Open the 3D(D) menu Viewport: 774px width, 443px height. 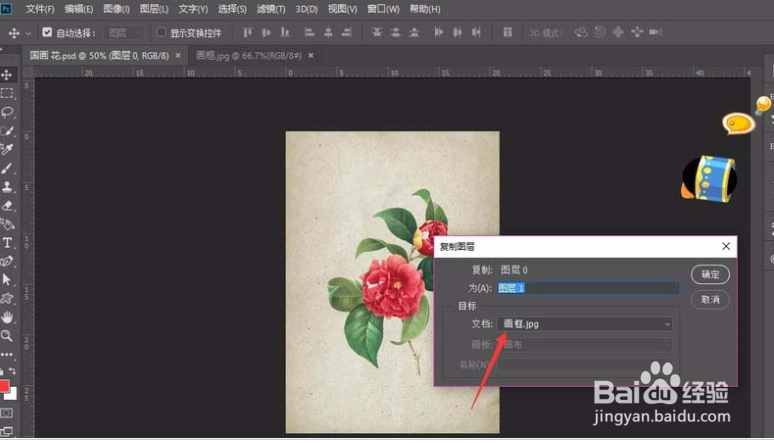(307, 9)
